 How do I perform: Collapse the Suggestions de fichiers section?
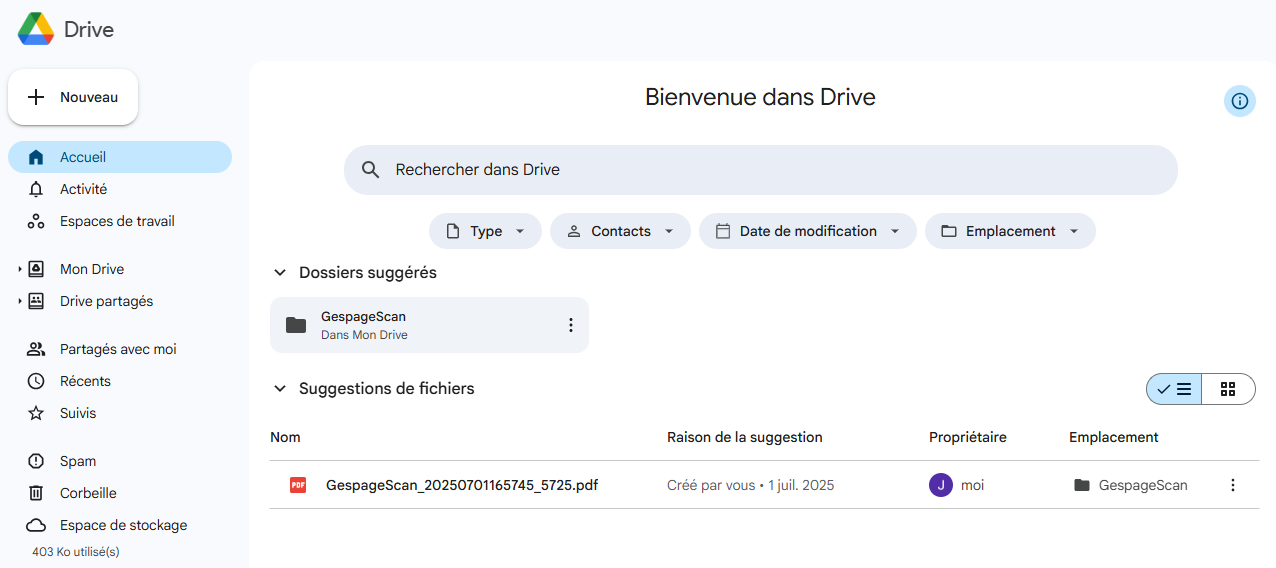click(279, 389)
